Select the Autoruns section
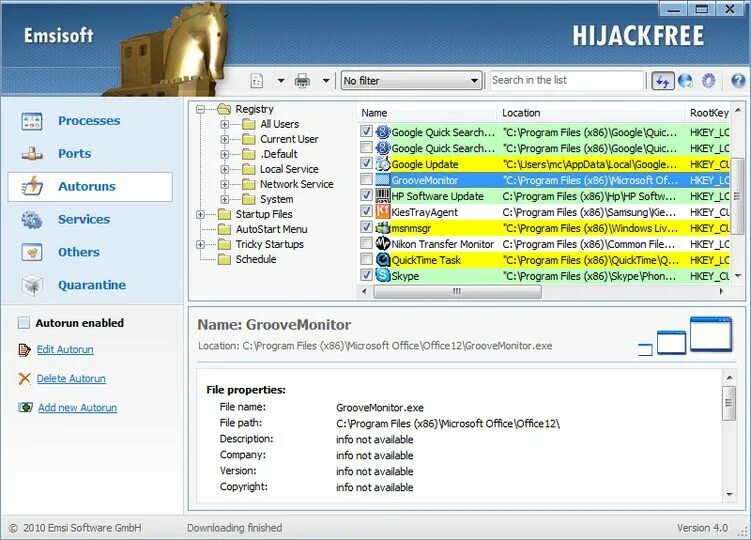The width and height of the screenshot is (751, 540). [90, 186]
